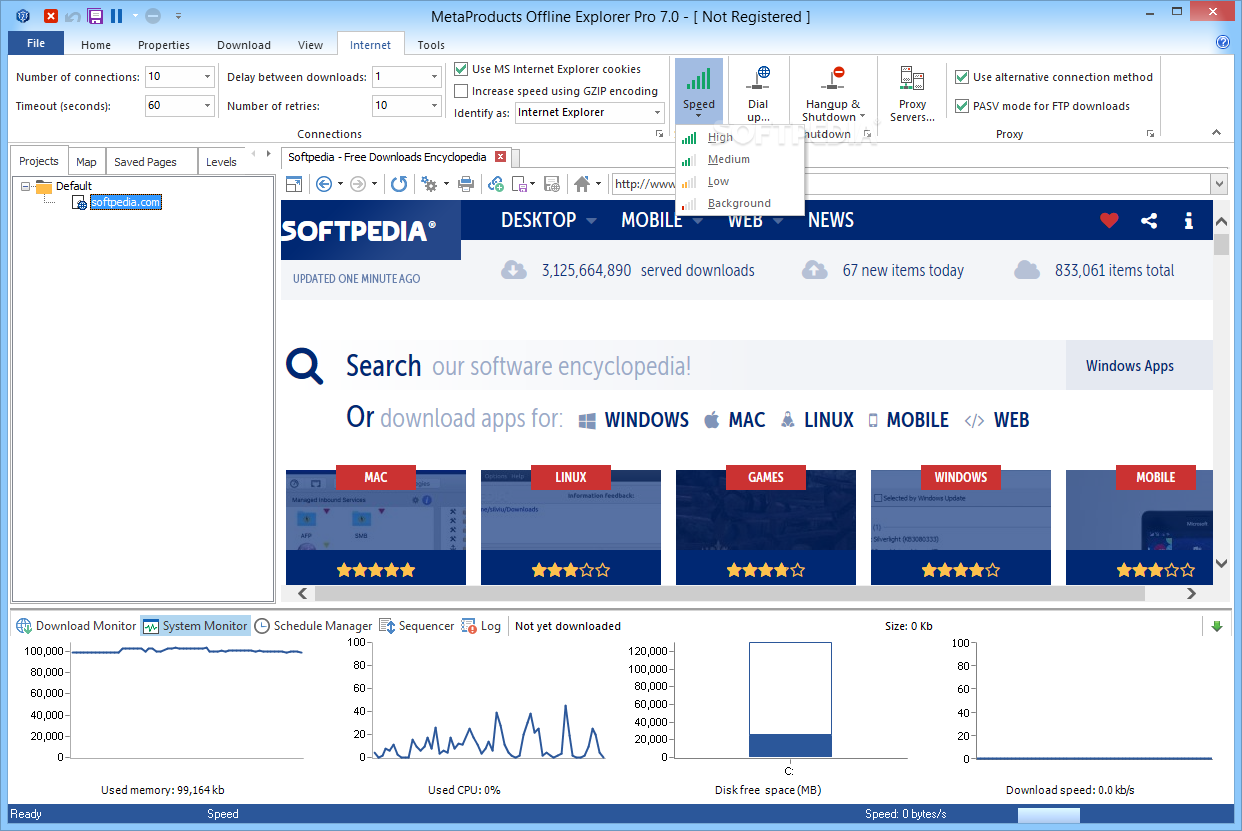Pause downloads with the pause icon
This screenshot has height=831, width=1242.
point(117,16)
